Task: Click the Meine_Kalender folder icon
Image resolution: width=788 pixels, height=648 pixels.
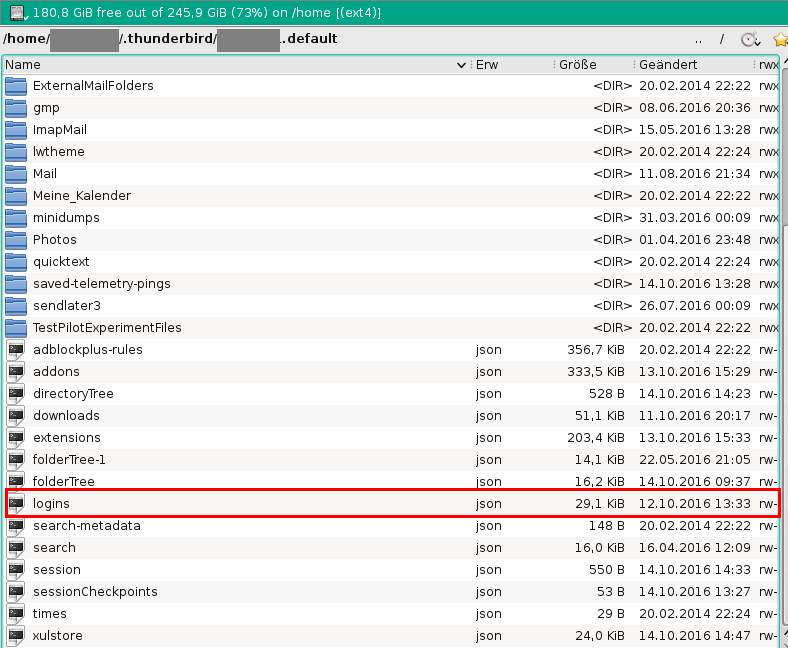Action: point(16,196)
